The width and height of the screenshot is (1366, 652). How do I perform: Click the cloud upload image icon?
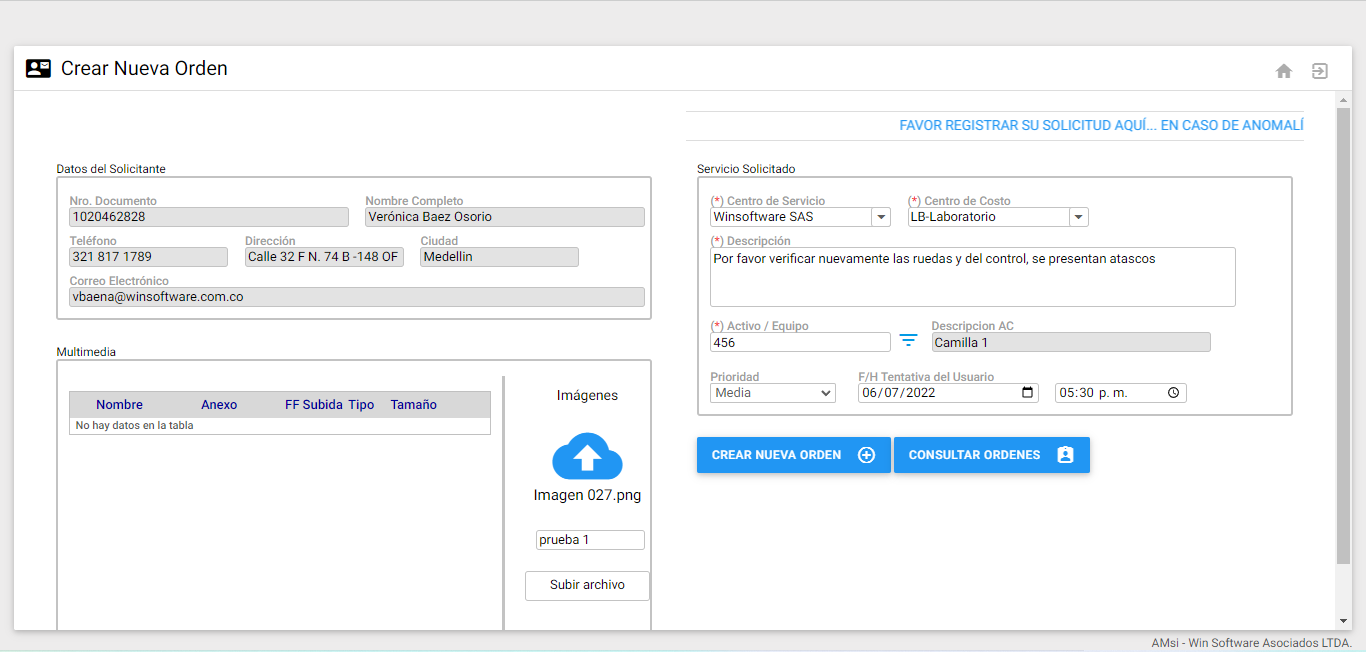(x=587, y=457)
